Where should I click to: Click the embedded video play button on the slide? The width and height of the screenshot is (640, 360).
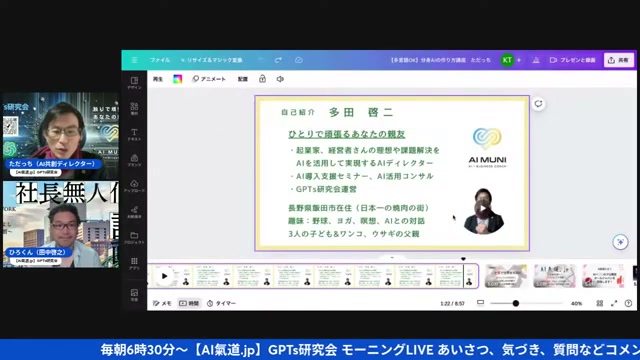(x=483, y=209)
